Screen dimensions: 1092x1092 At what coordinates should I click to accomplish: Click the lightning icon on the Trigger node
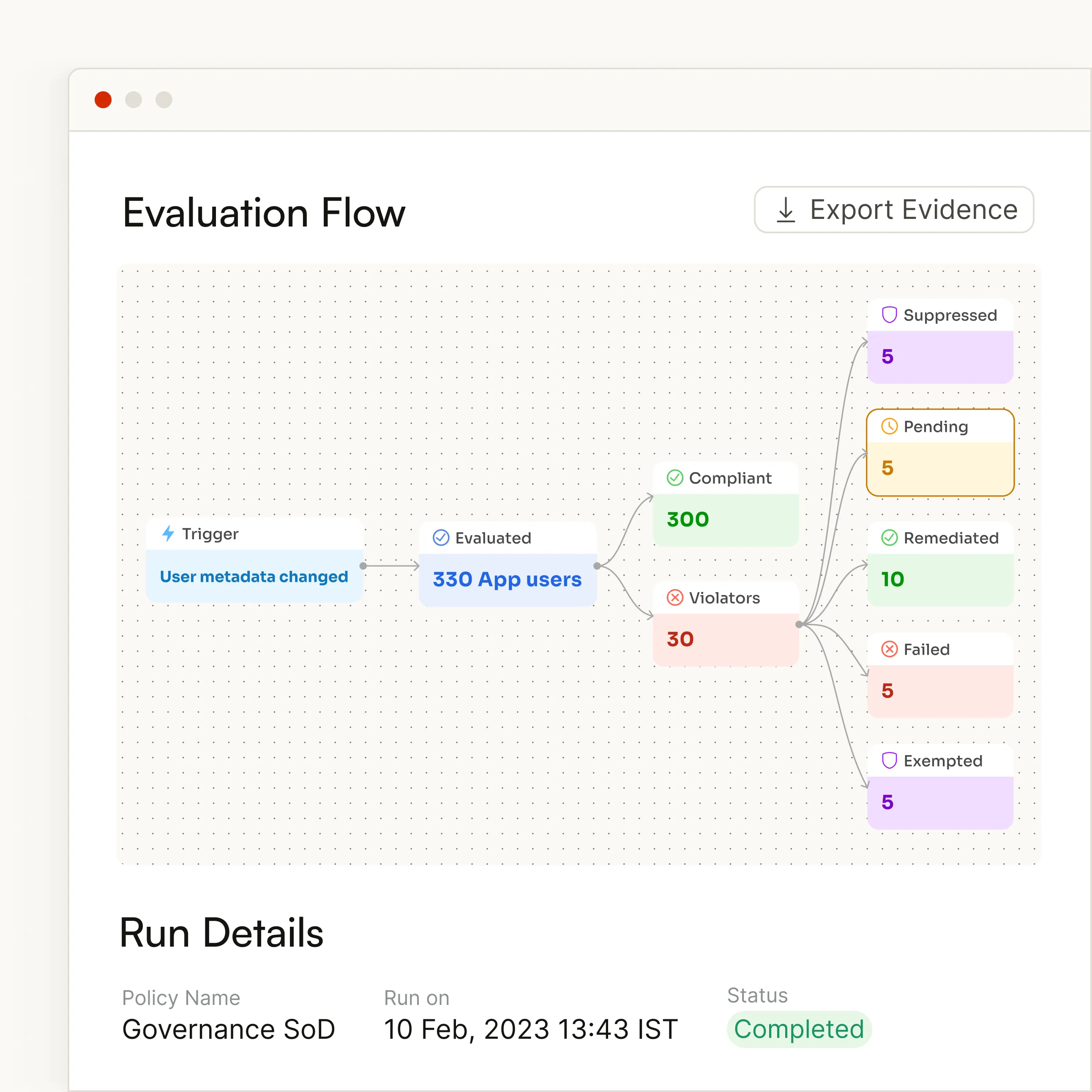pyautogui.click(x=169, y=534)
